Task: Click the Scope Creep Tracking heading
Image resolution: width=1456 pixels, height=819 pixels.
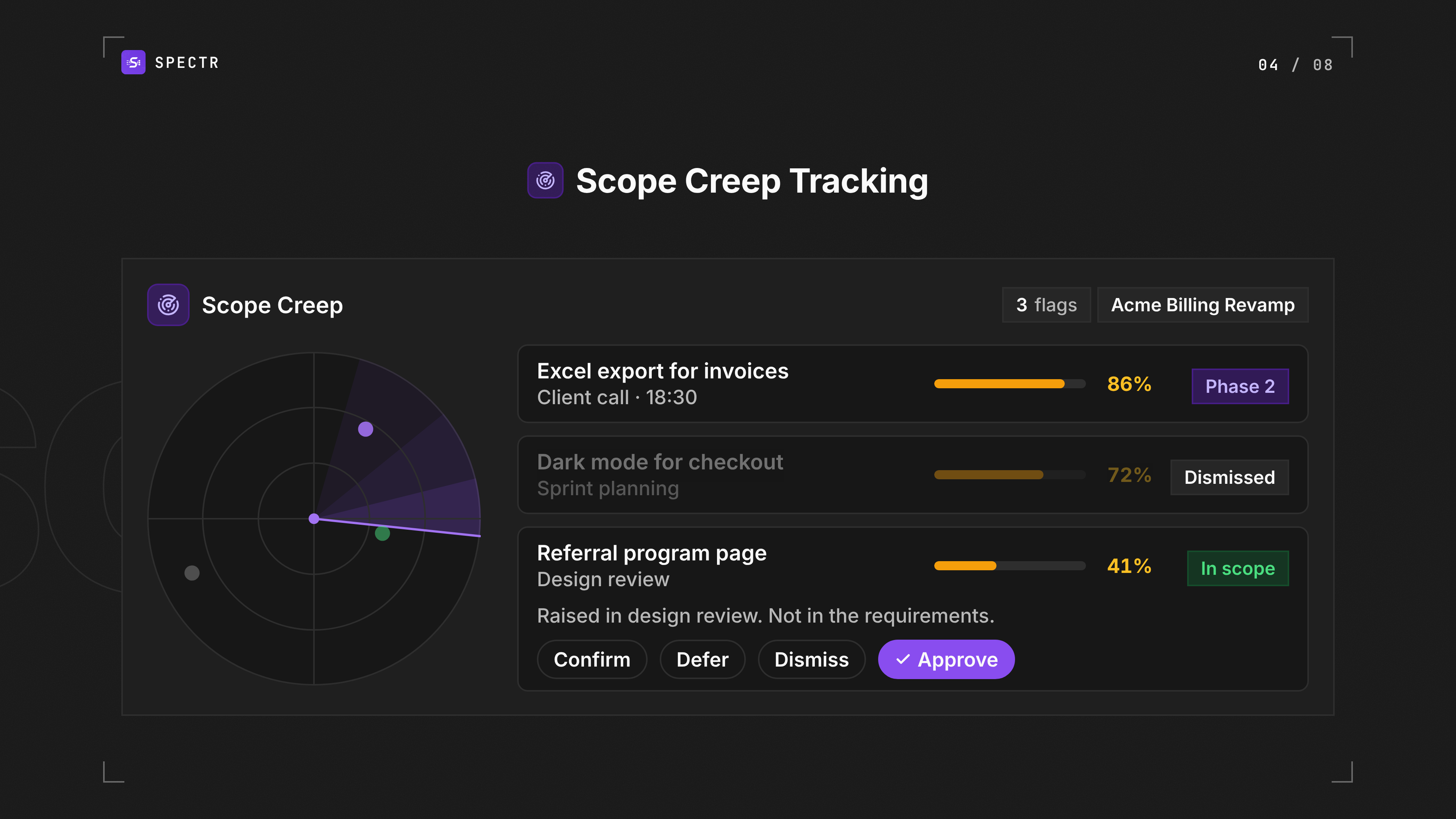Action: click(x=752, y=181)
